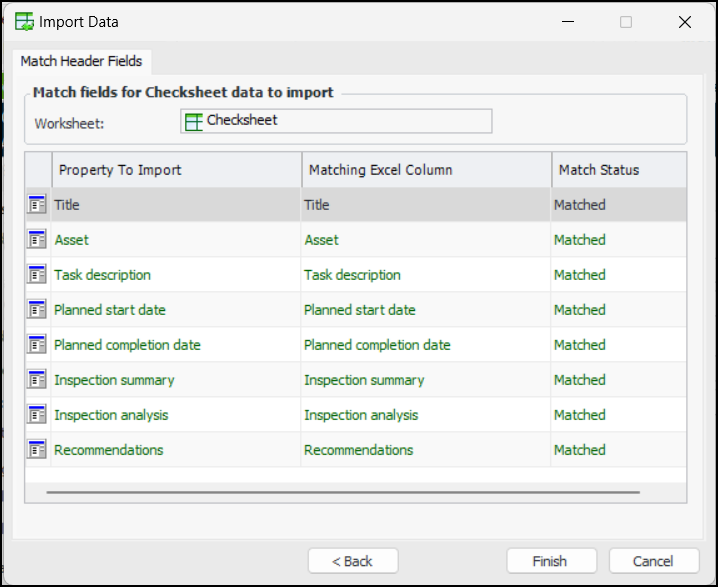
Task: Click the Match Status column header
Action: [618, 170]
